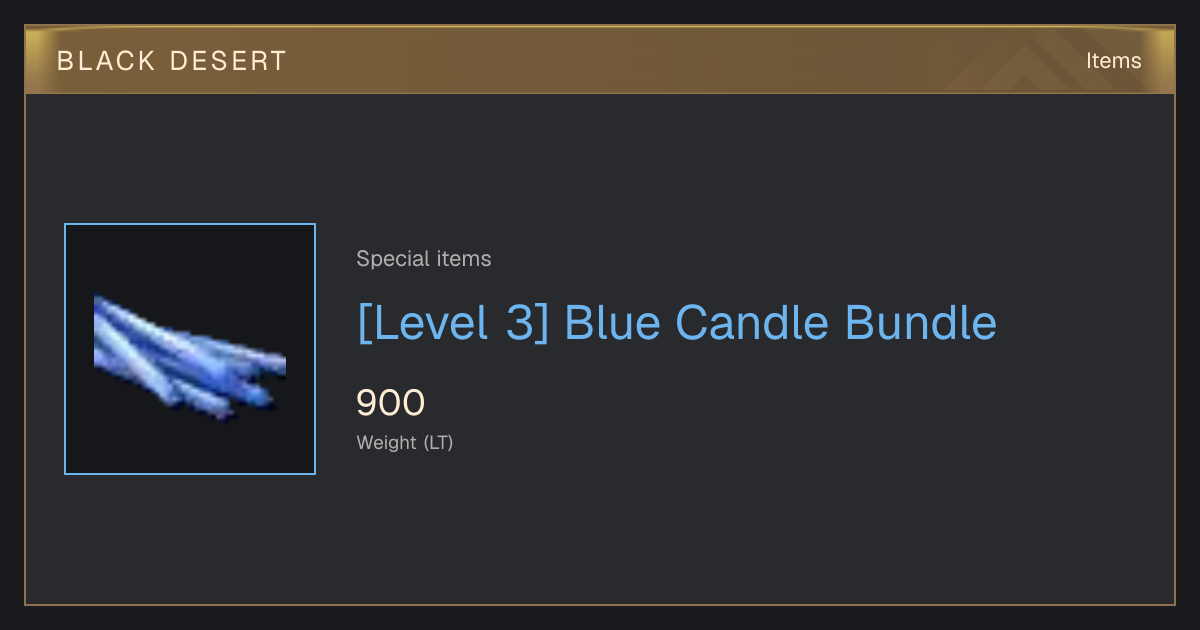Click the Blue Candle Bundle item icon
This screenshot has width=1200, height=630.
pos(190,349)
